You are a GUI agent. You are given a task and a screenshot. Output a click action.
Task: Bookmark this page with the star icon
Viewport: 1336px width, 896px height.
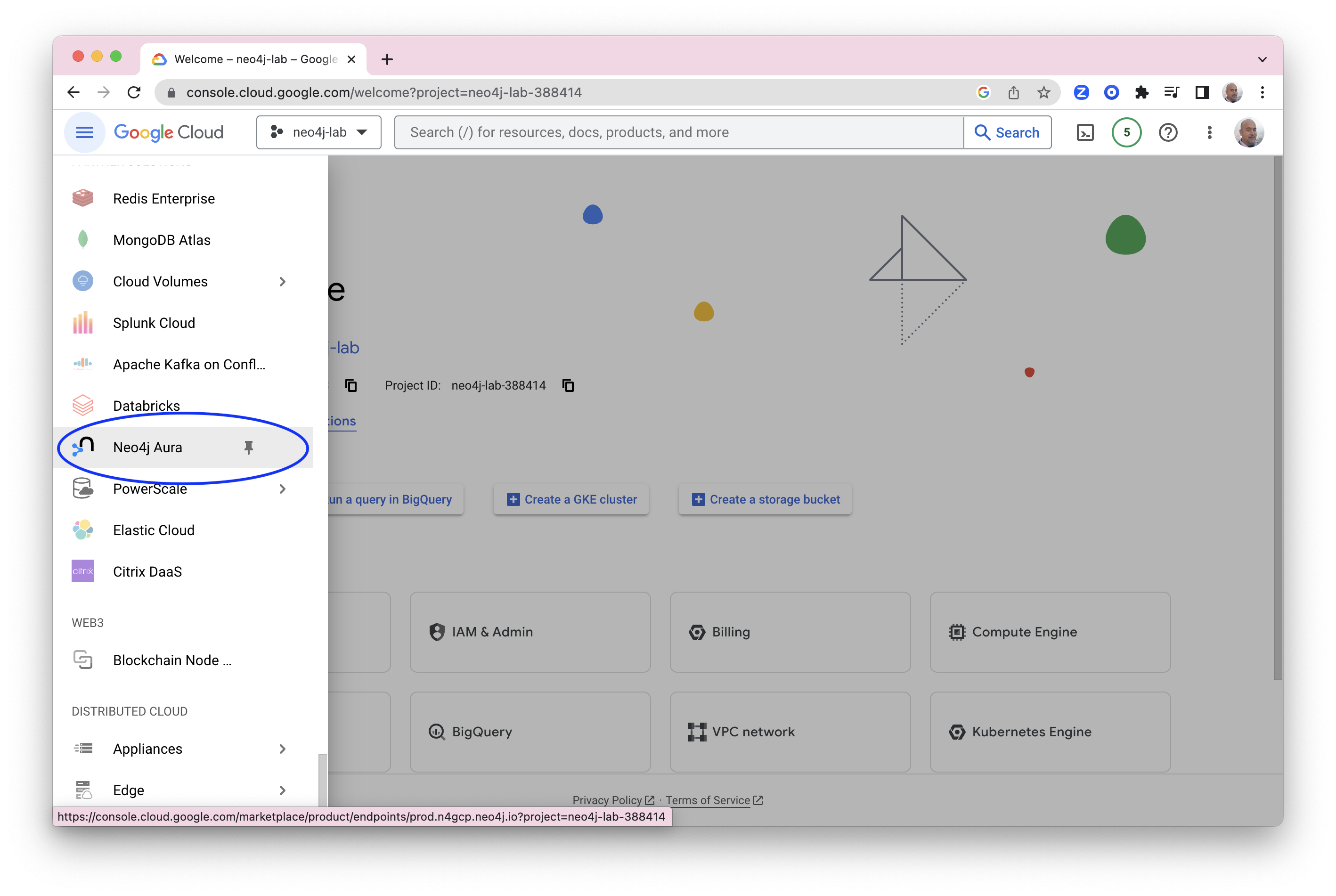(1043, 93)
